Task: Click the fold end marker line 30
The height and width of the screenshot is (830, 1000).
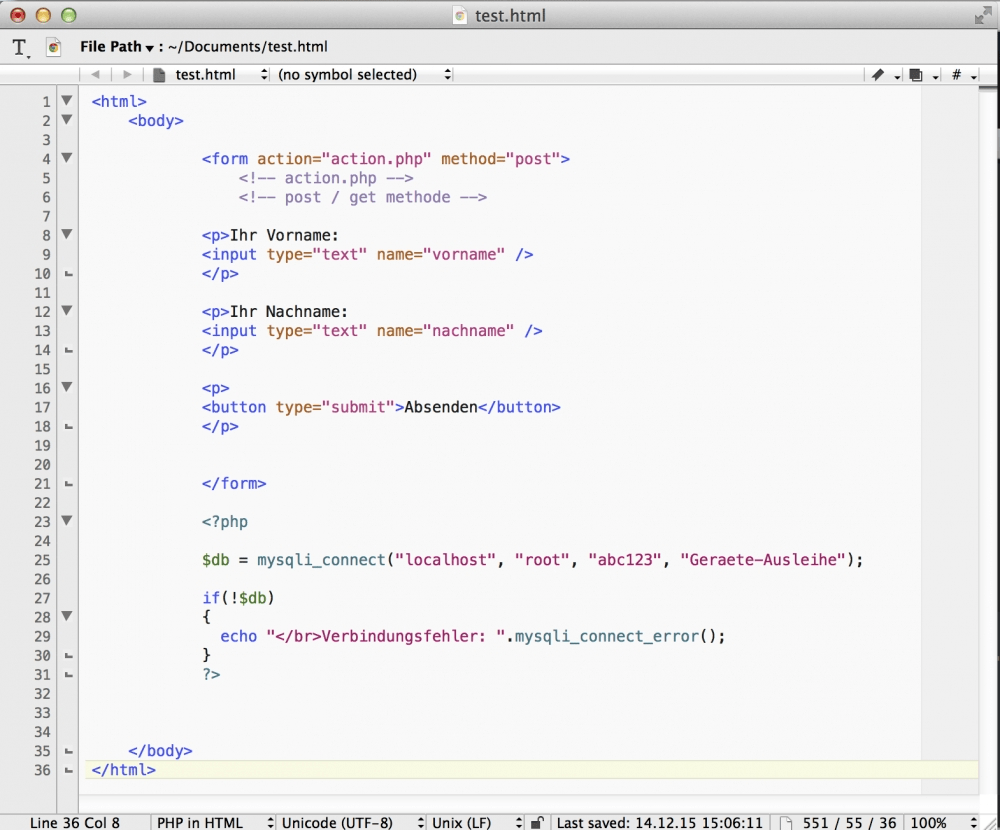Action: [x=69, y=656]
